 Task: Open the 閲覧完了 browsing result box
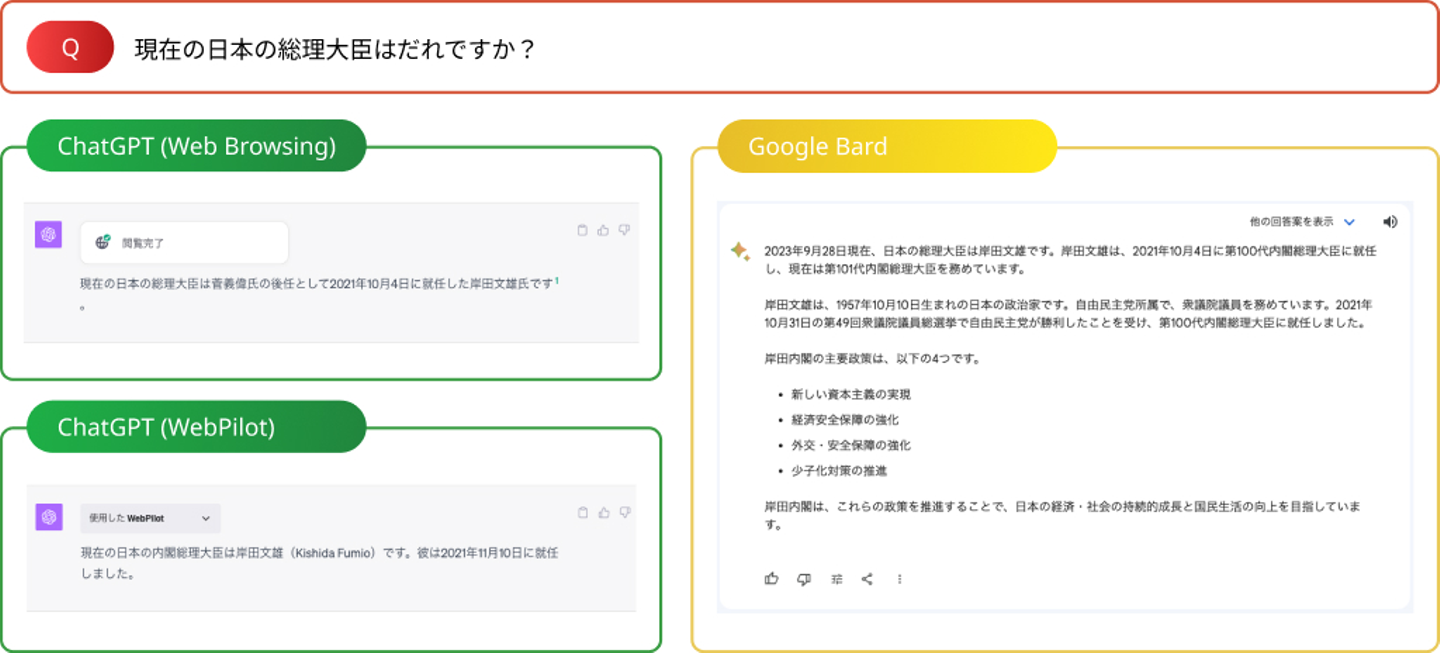pyautogui.click(x=184, y=243)
